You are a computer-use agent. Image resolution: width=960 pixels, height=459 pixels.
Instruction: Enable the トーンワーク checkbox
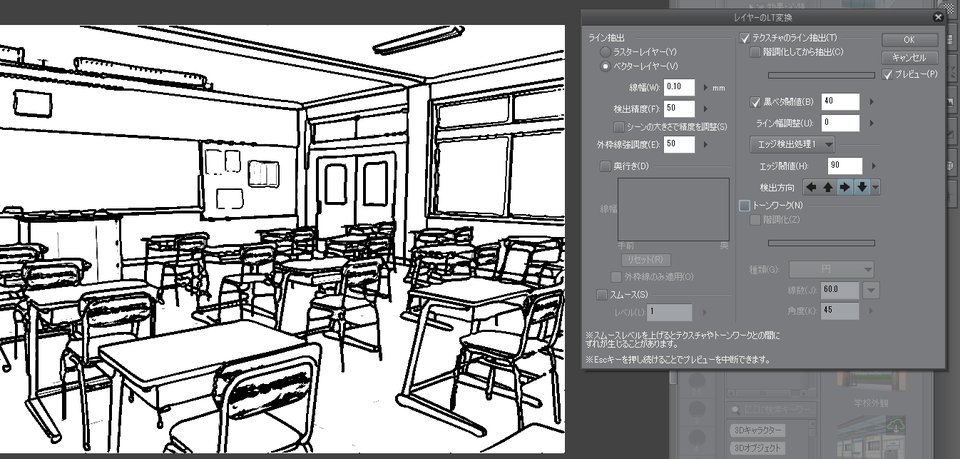pyautogui.click(x=744, y=205)
